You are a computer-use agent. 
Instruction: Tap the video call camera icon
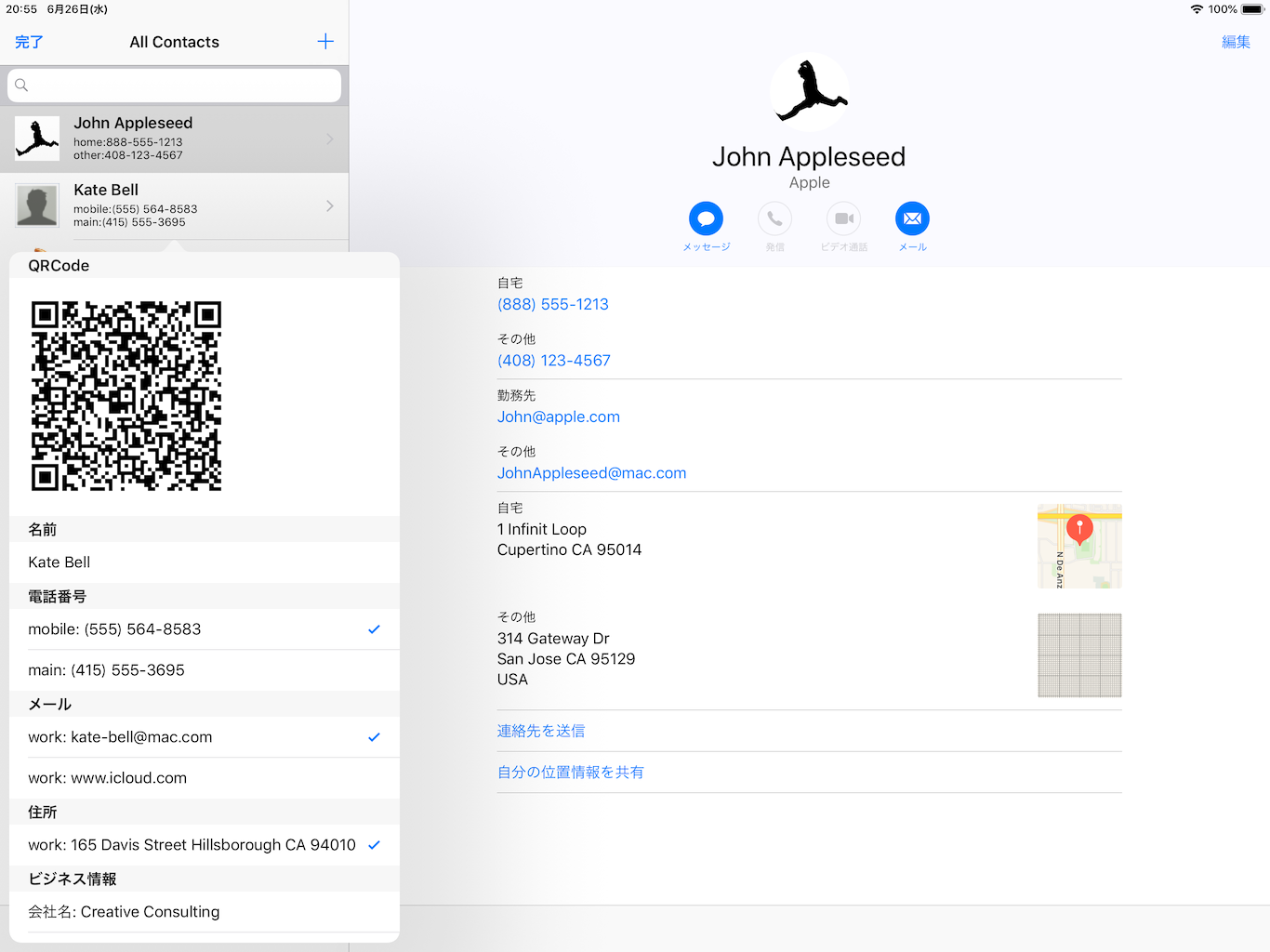click(x=843, y=218)
